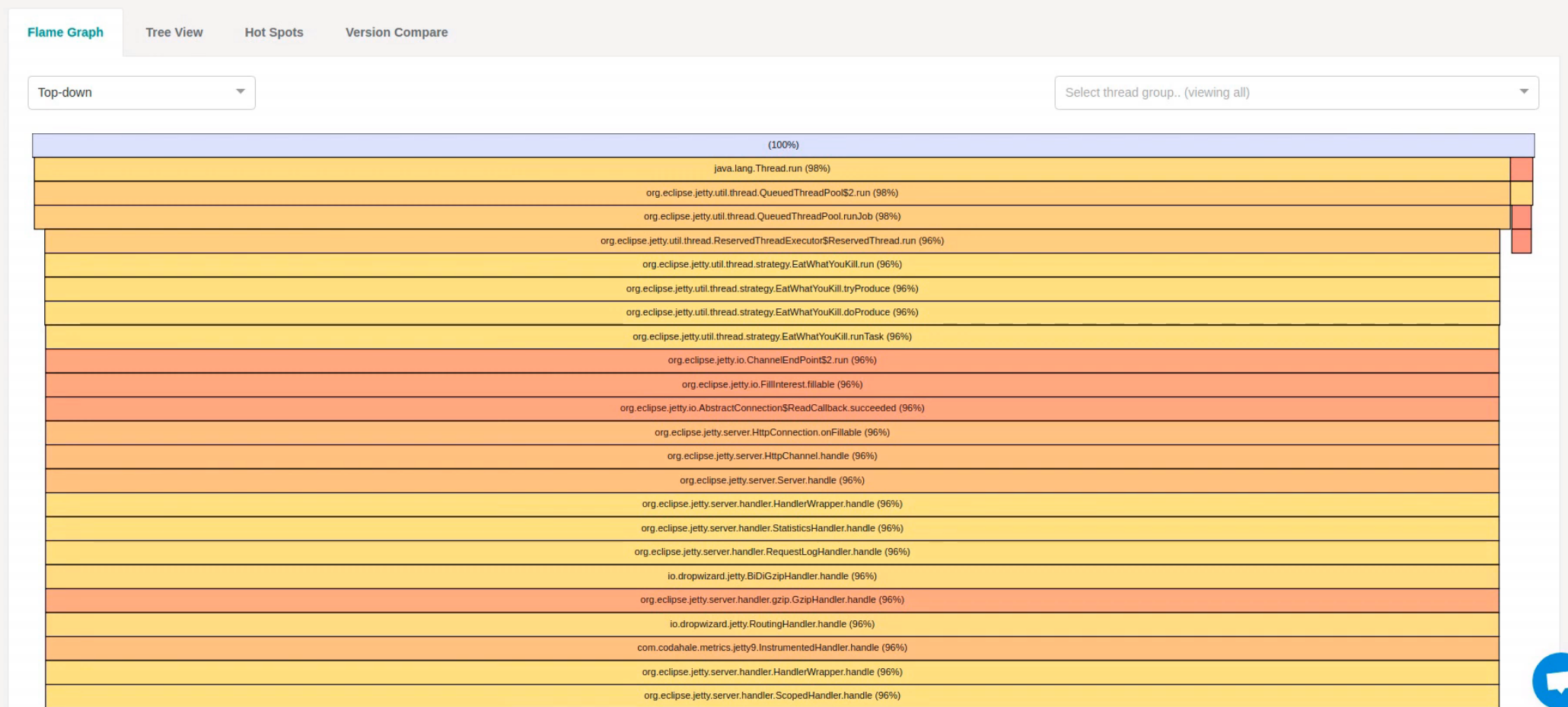This screenshot has height=707, width=1568.
Task: Open the Top-down view dropdown
Action: pyautogui.click(x=142, y=92)
